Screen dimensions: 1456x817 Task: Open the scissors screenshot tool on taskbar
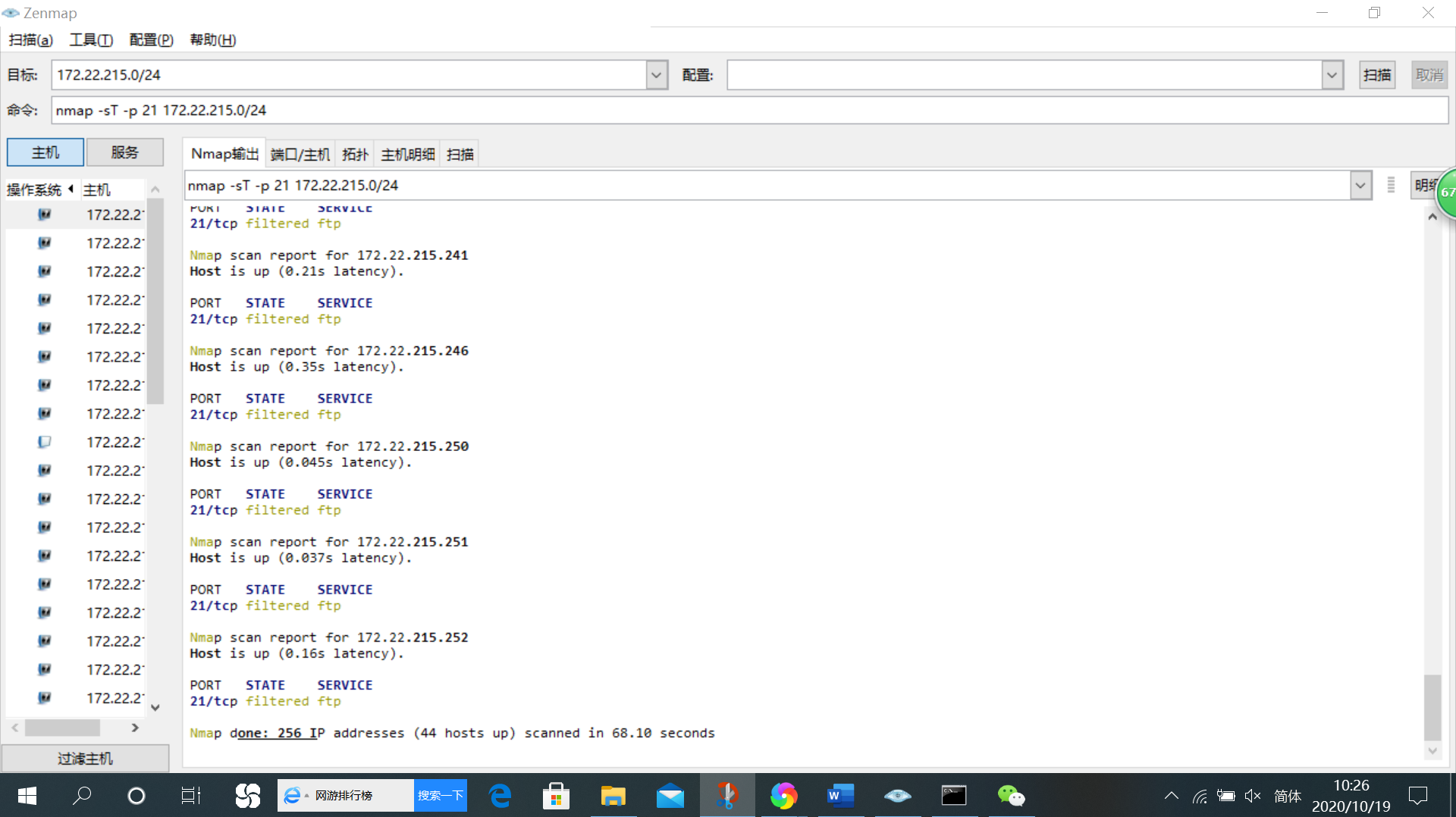(x=727, y=796)
